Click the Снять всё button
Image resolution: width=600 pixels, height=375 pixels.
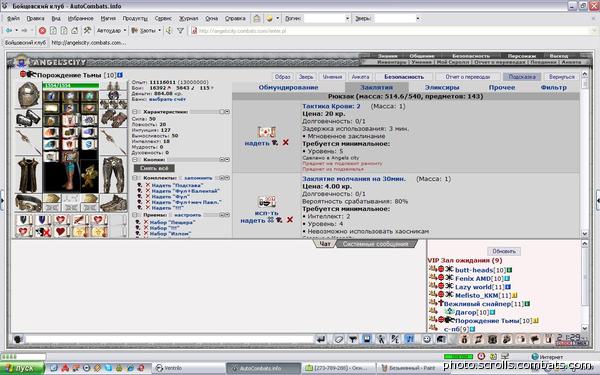pyautogui.click(x=154, y=168)
